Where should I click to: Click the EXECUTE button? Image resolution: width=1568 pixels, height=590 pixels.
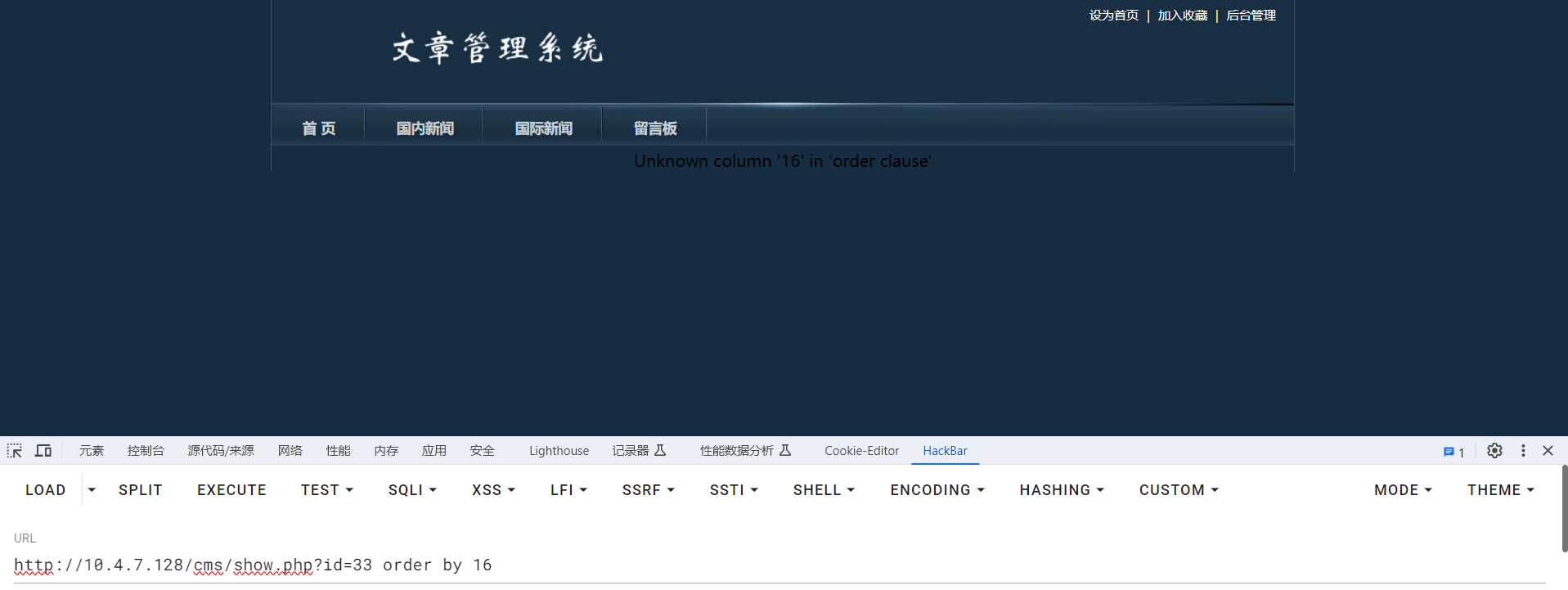click(231, 490)
